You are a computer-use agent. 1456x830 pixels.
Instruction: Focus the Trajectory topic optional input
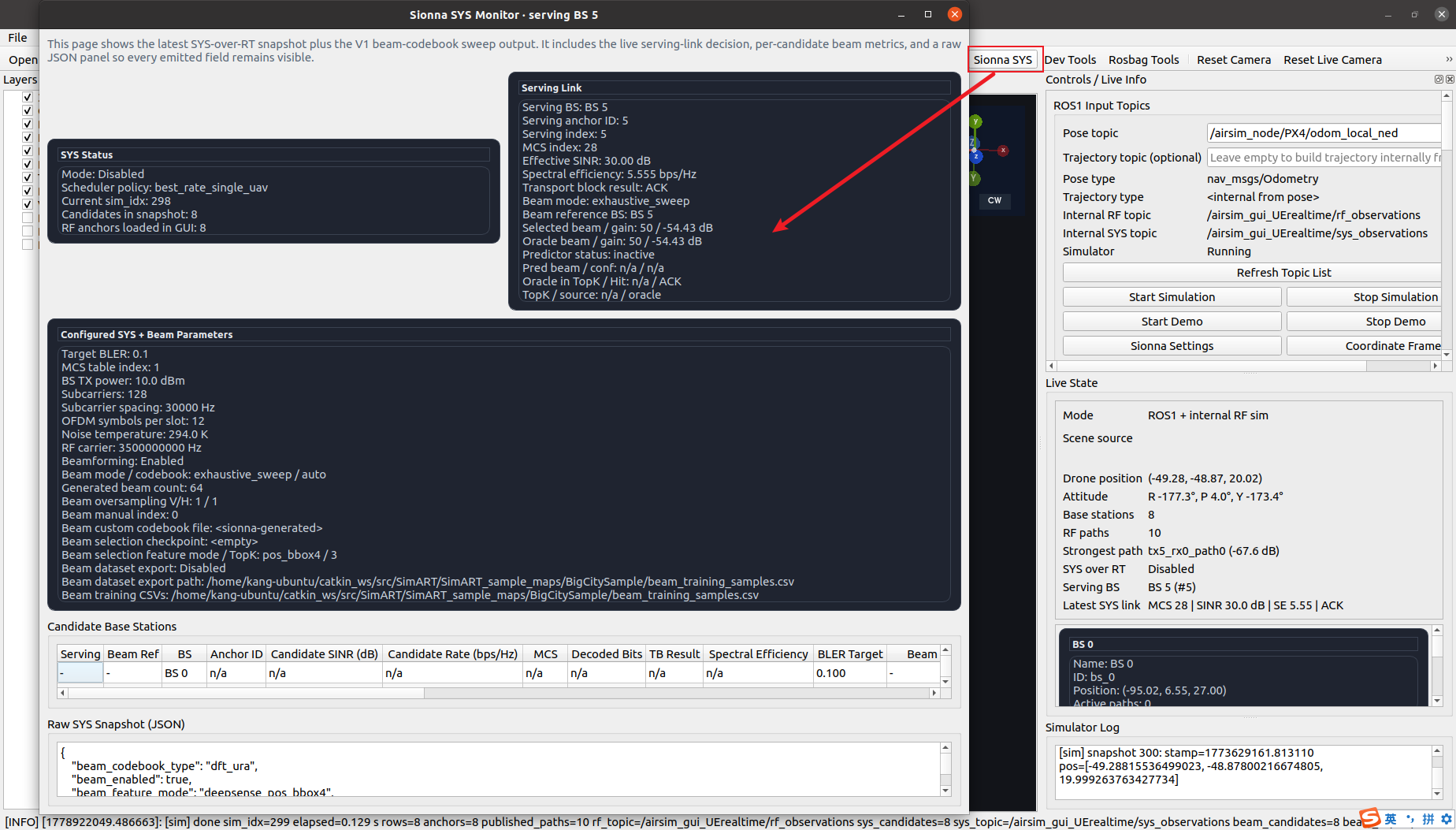(x=1324, y=158)
